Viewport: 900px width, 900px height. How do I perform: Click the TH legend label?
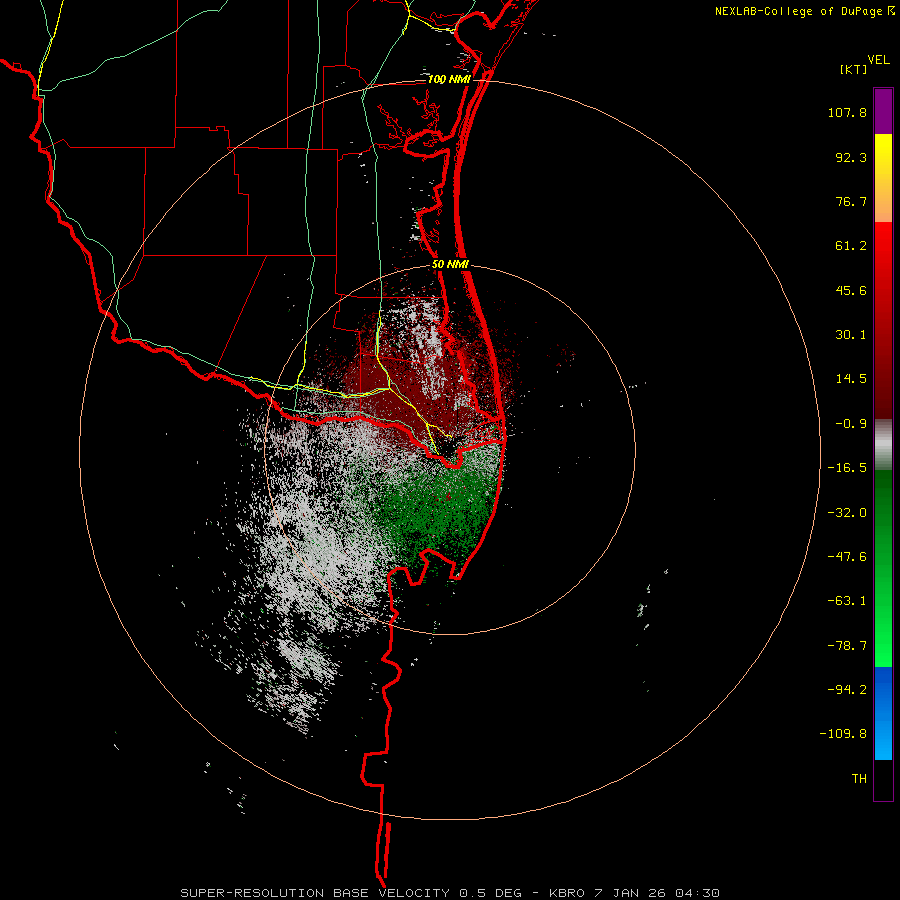(859, 779)
